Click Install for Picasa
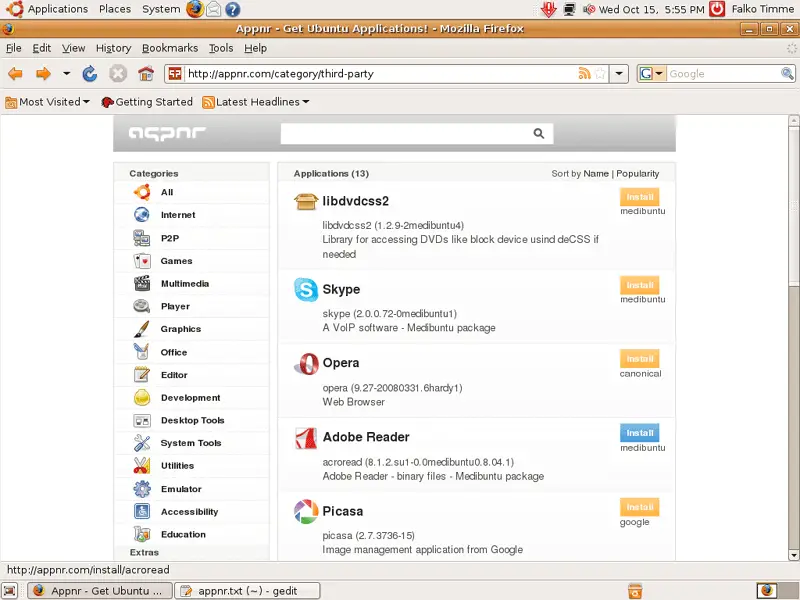Viewport: 800px width, 600px height. click(x=640, y=507)
